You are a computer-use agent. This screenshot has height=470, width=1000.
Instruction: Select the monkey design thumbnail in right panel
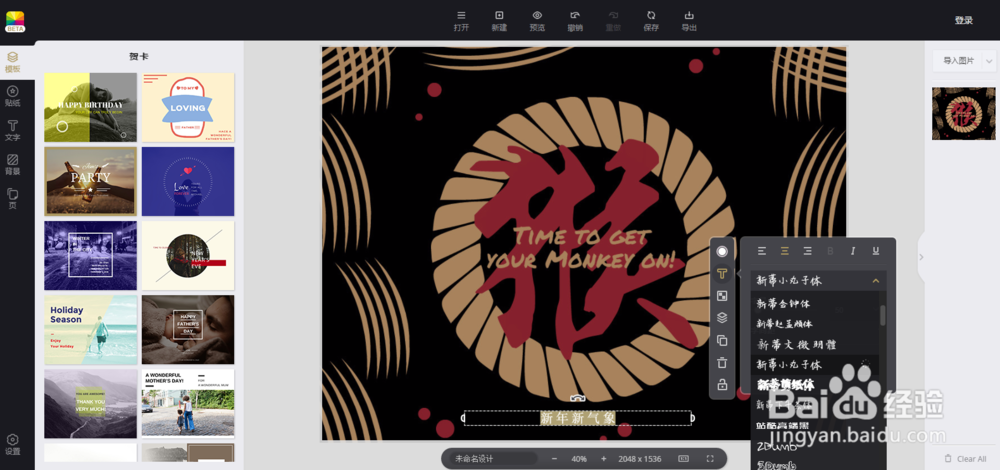[963, 114]
